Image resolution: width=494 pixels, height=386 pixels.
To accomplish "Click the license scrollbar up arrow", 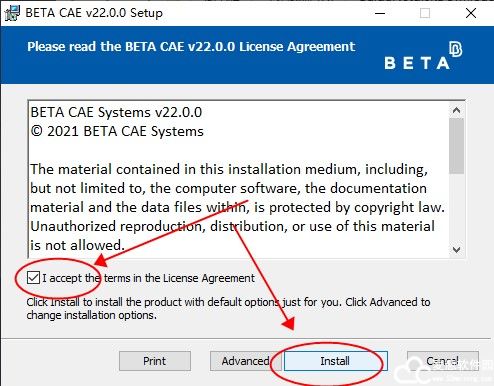I will [x=456, y=110].
